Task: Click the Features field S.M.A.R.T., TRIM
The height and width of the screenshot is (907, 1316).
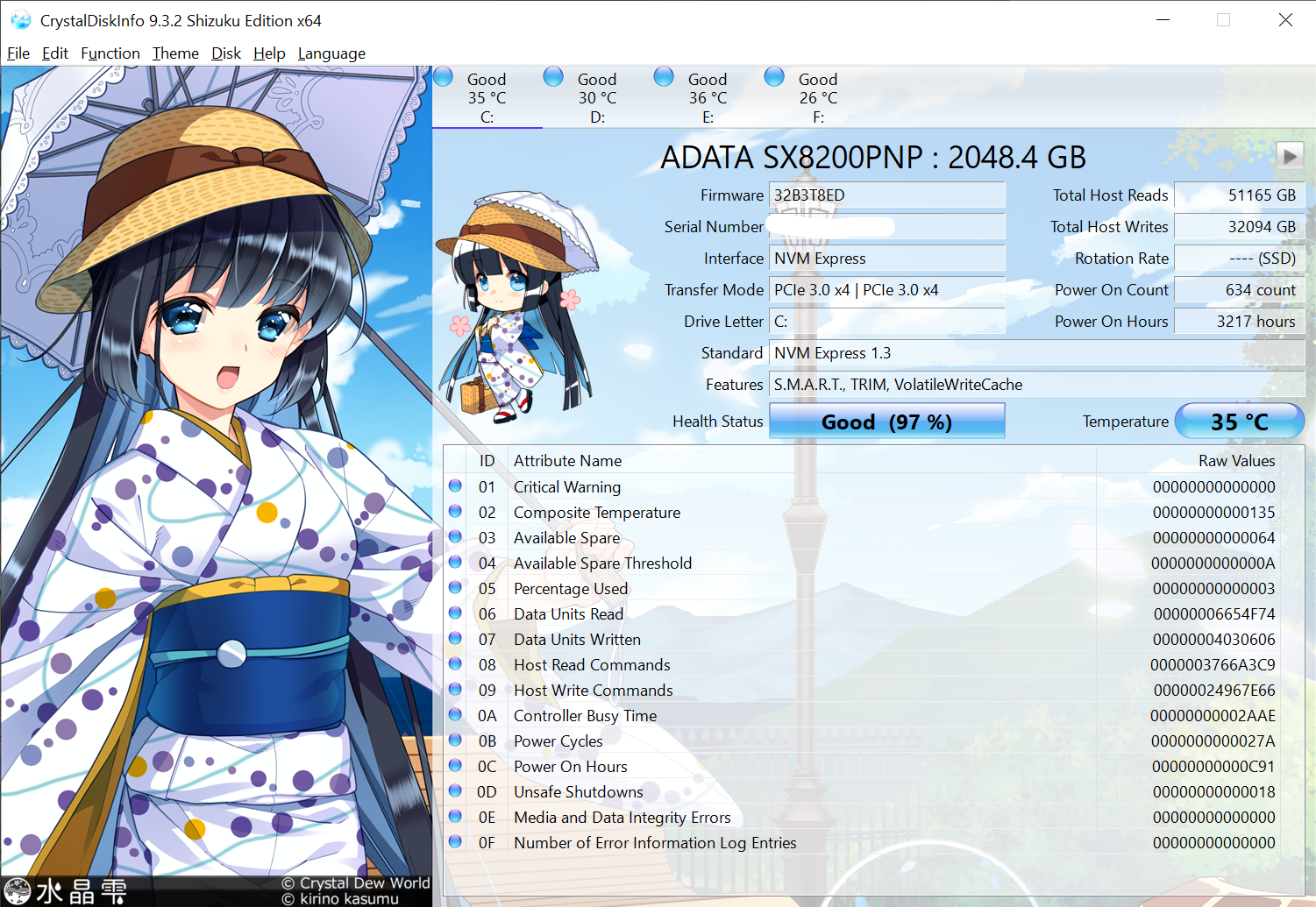Action: click(1036, 385)
